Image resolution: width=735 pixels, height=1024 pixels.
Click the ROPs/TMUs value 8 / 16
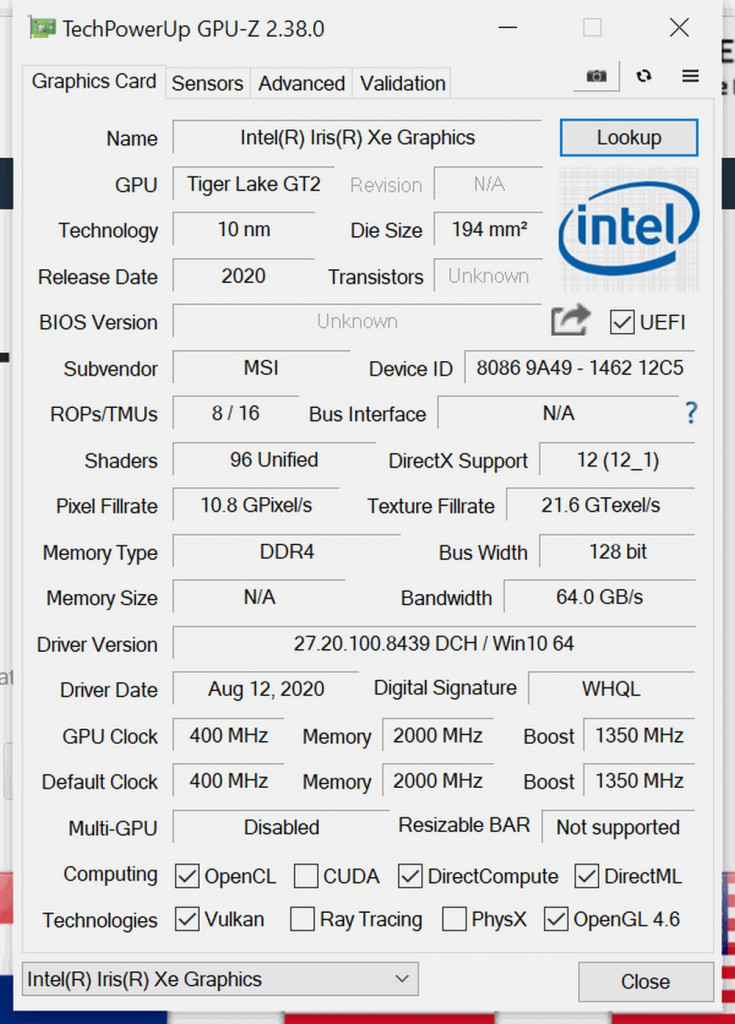236,413
